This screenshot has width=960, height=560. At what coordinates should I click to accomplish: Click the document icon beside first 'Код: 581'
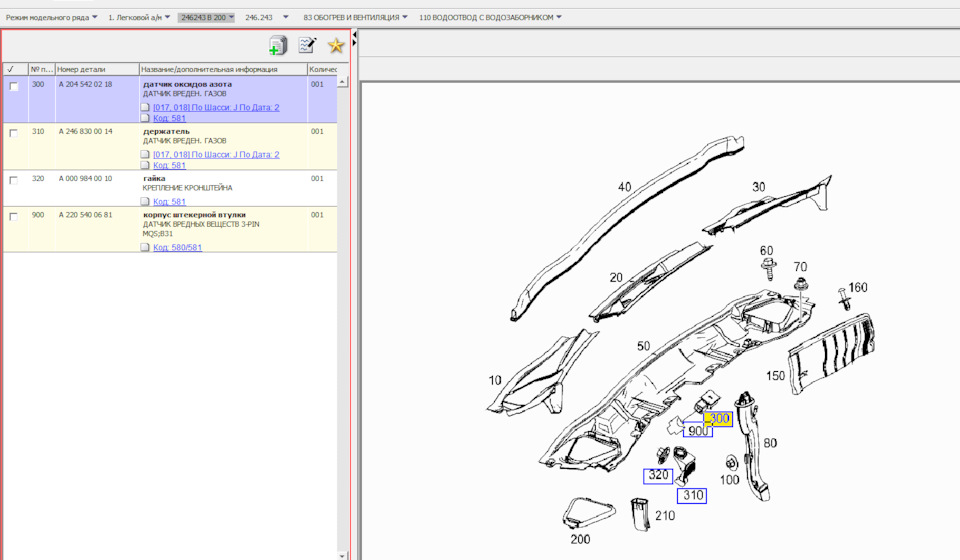[145, 118]
